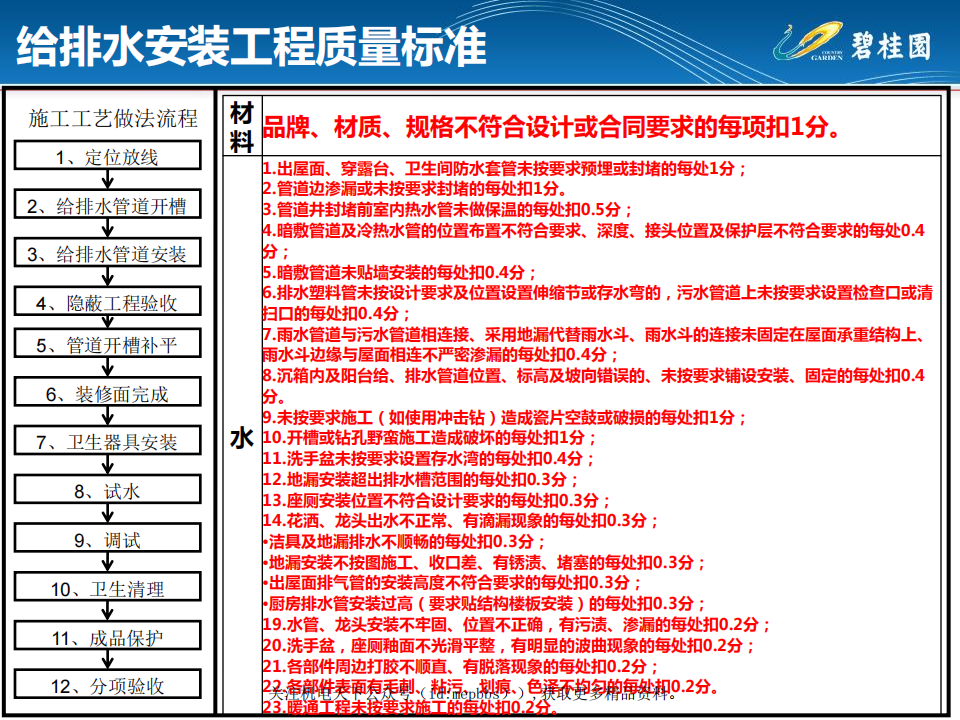
Task: Select the 材料 table row header cell
Action: point(241,127)
